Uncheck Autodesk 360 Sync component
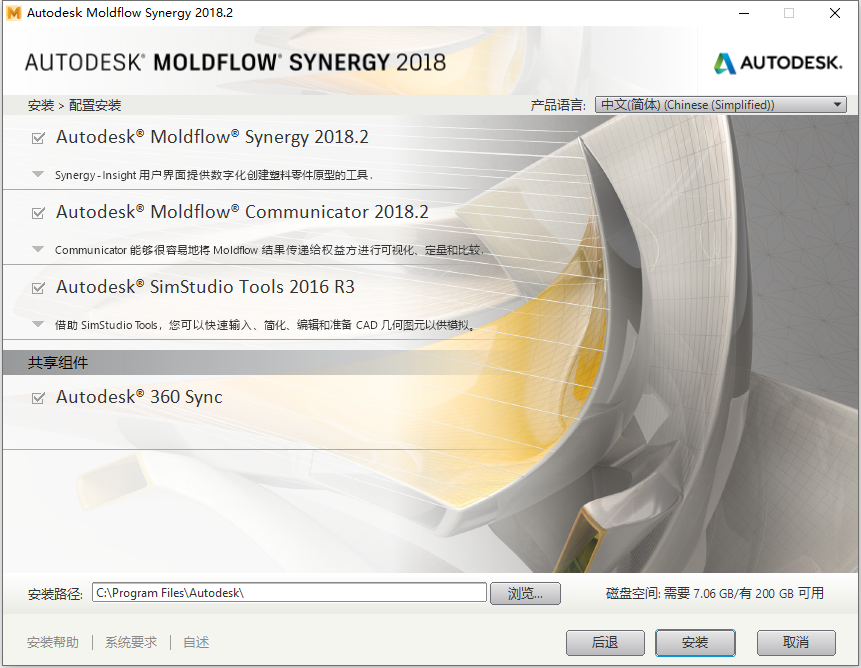Screen dimensions: 861x668 [x=38, y=398]
